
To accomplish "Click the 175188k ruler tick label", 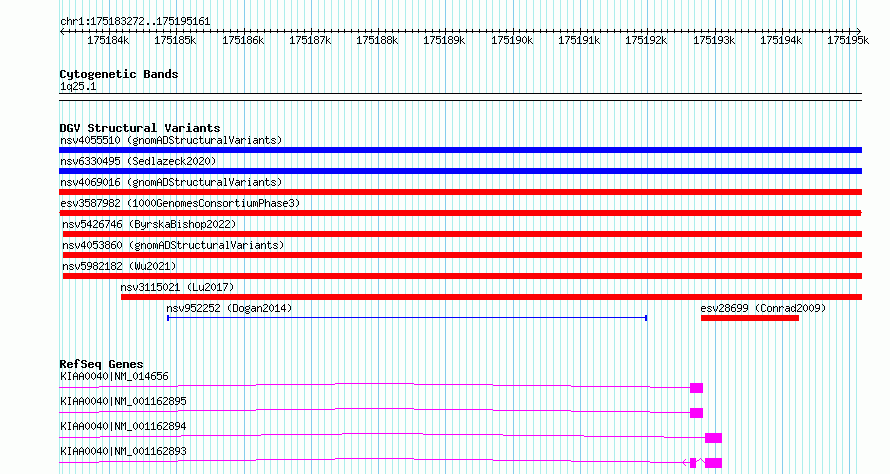I will click(x=377, y=40).
